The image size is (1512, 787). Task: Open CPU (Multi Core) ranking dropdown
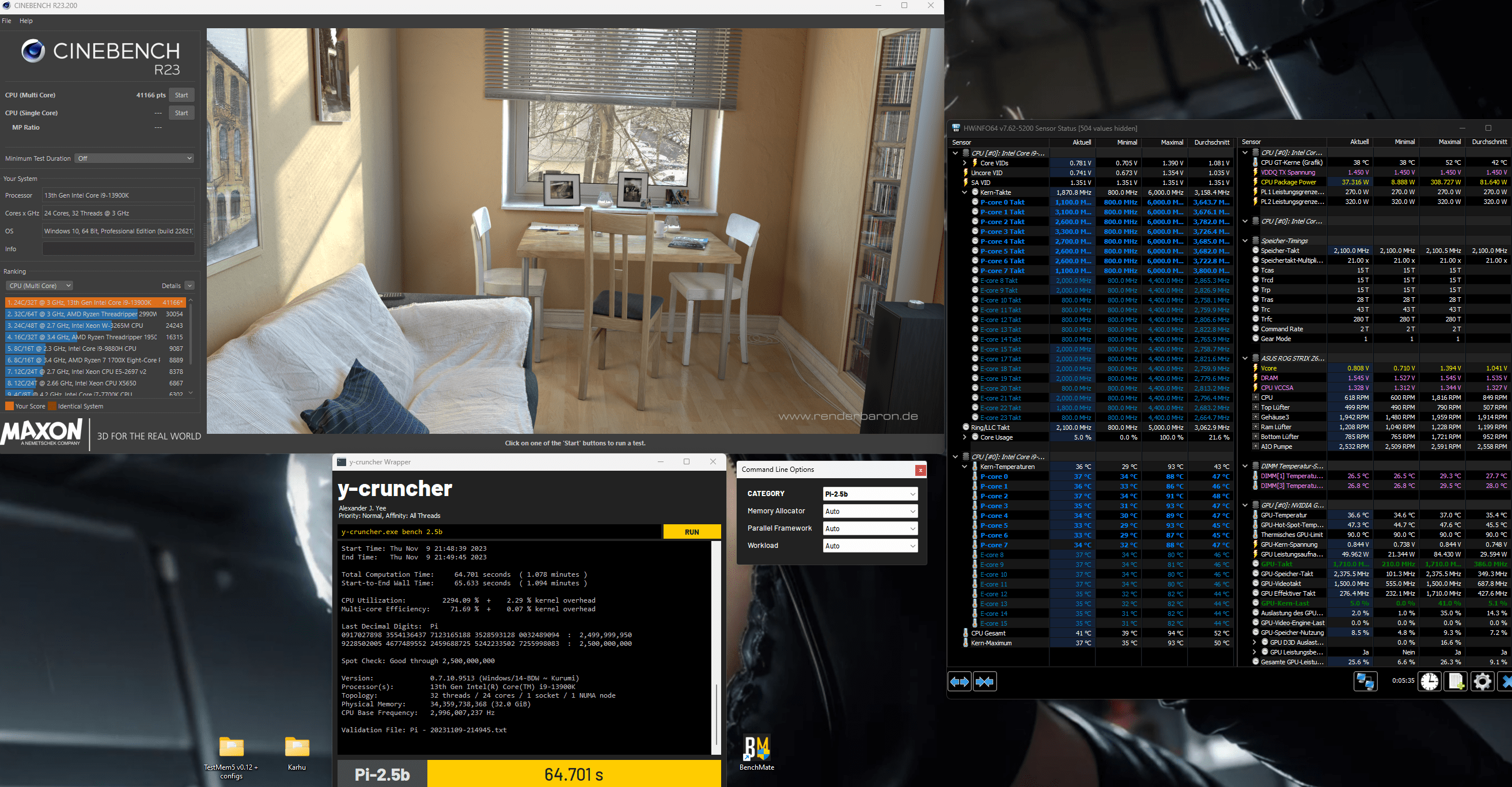tap(39, 286)
